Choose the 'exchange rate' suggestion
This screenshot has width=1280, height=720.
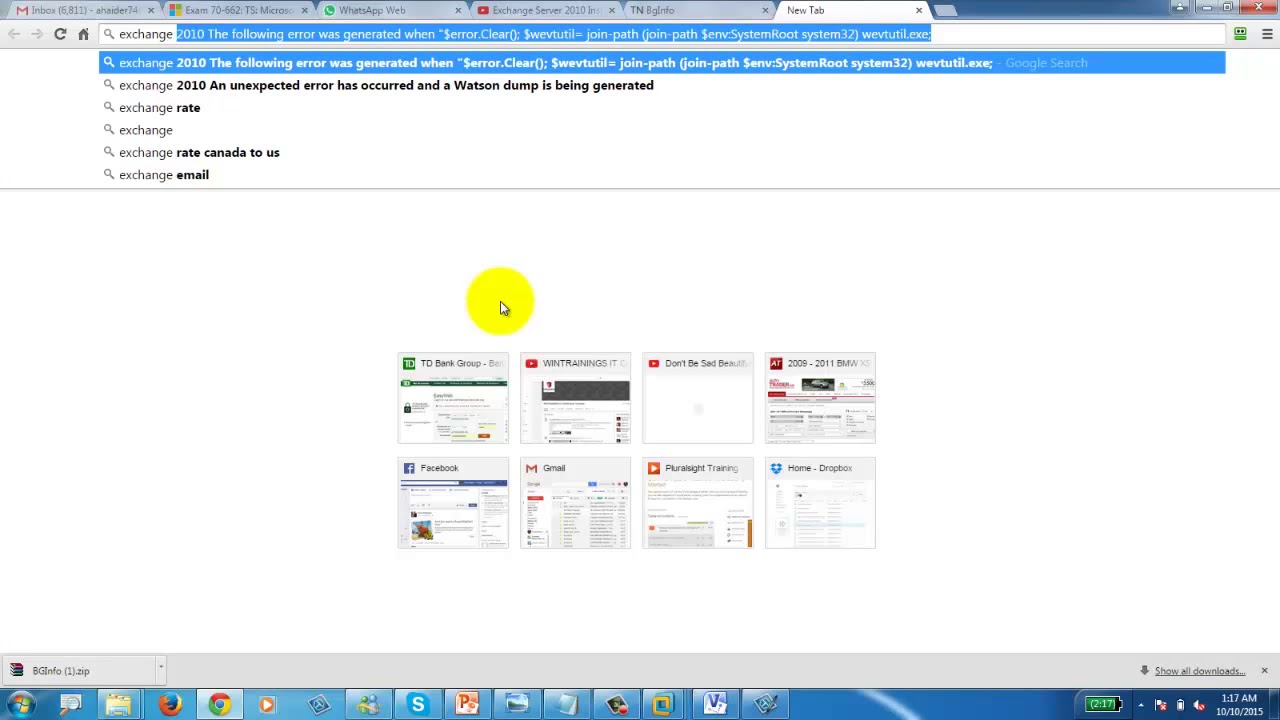click(x=662, y=107)
